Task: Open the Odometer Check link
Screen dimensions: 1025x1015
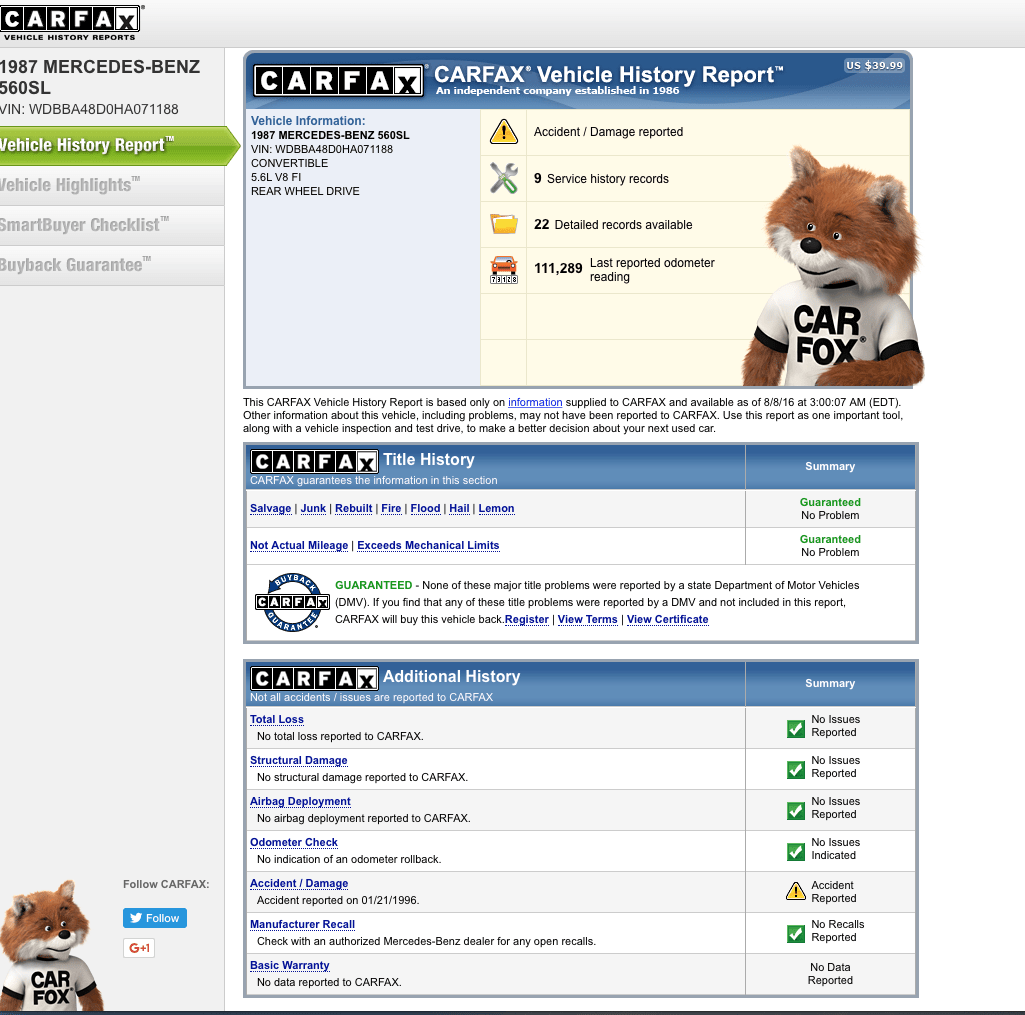Action: pos(294,843)
